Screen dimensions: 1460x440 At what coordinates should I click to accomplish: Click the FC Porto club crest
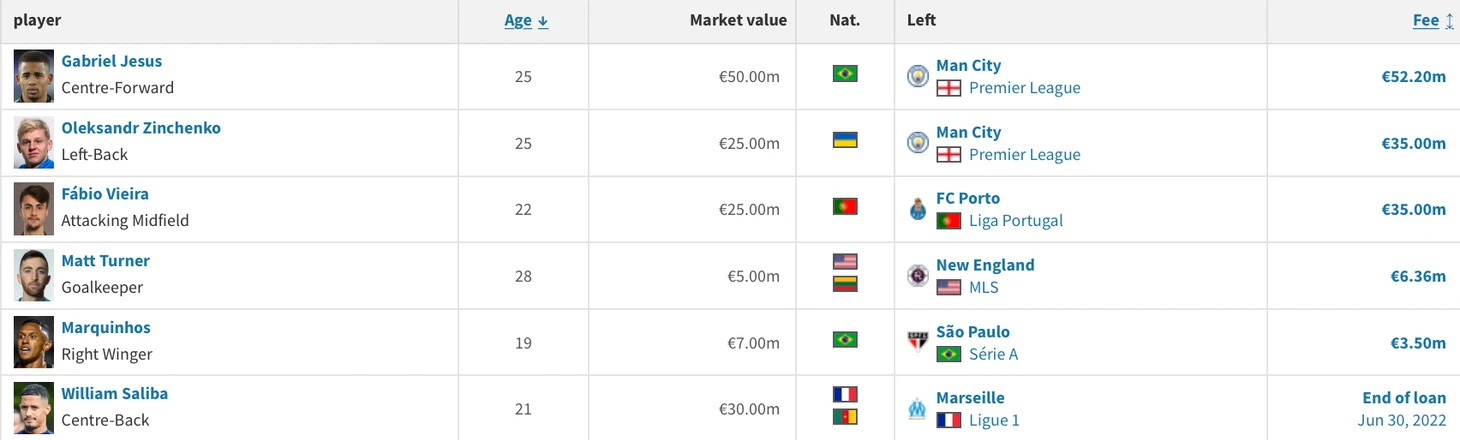pyautogui.click(x=918, y=209)
